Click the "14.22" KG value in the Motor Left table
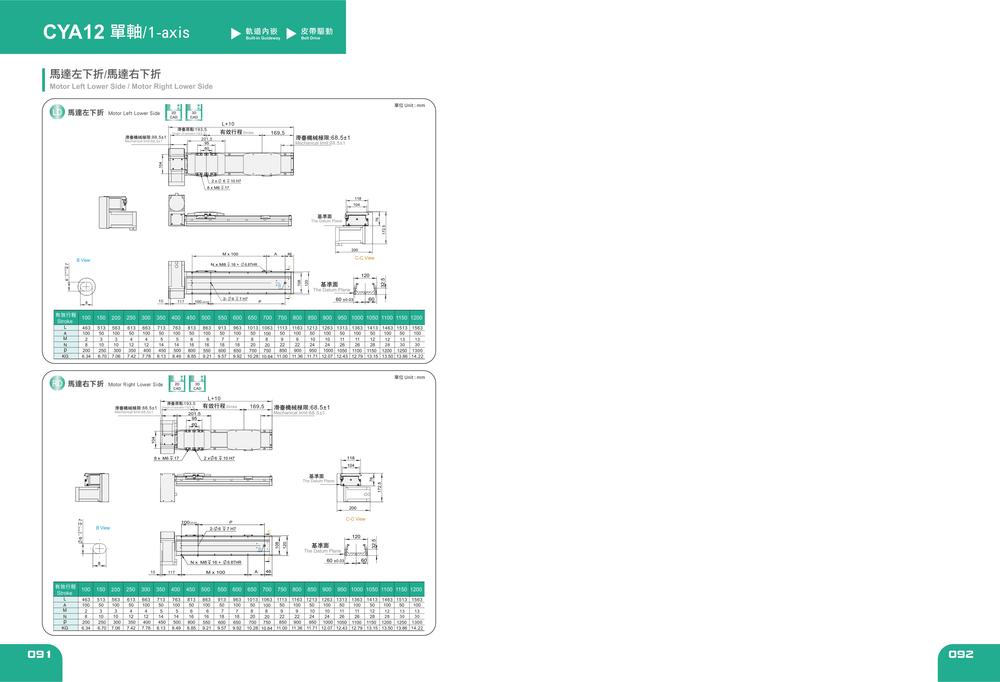The image size is (1000, 682). pos(416,356)
